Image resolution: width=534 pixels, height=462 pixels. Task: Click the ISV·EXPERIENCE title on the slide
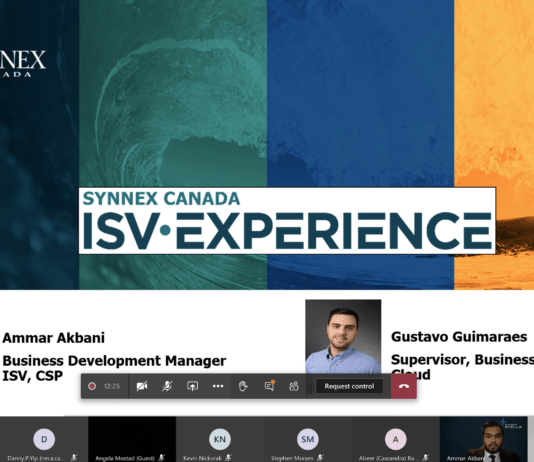(287, 230)
